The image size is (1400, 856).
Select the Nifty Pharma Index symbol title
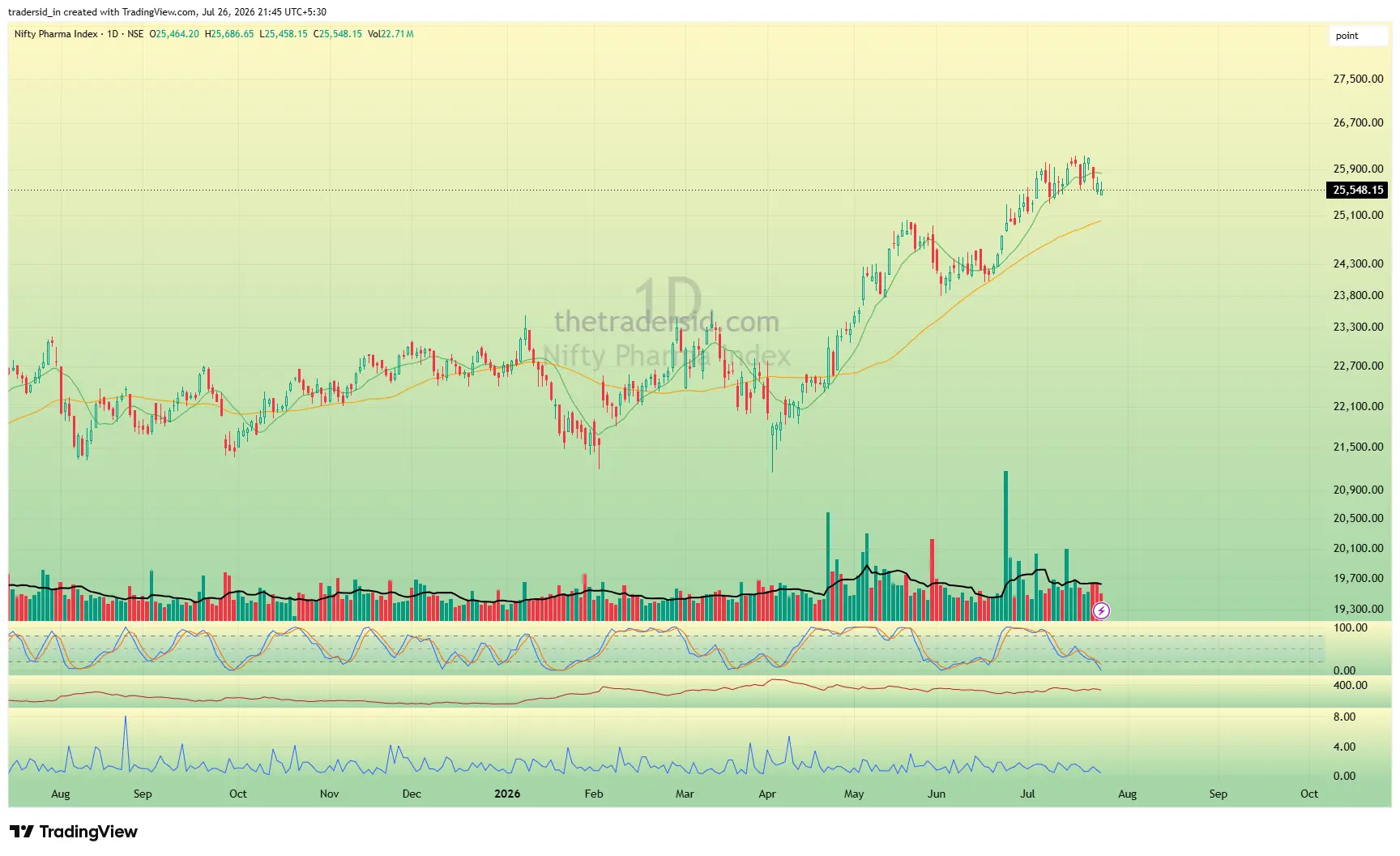56,34
